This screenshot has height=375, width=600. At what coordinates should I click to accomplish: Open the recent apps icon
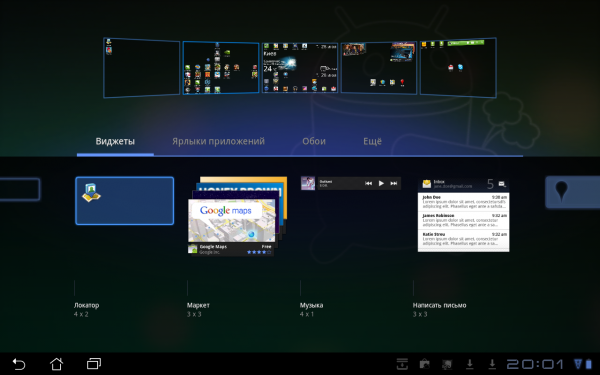pyautogui.click(x=94, y=364)
